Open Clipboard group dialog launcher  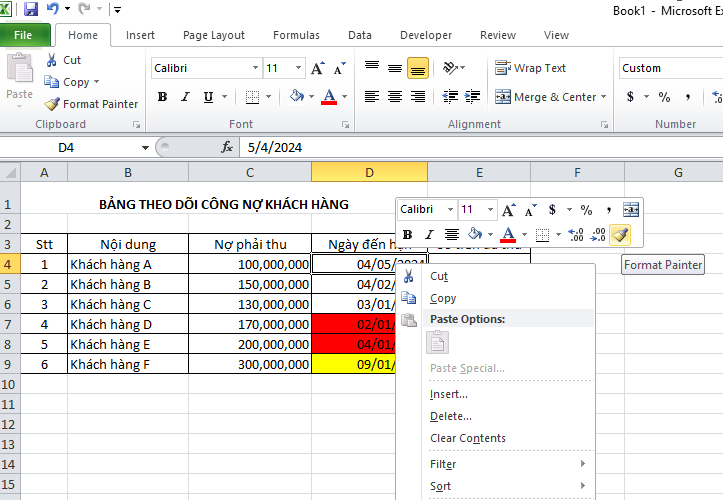tap(136, 125)
